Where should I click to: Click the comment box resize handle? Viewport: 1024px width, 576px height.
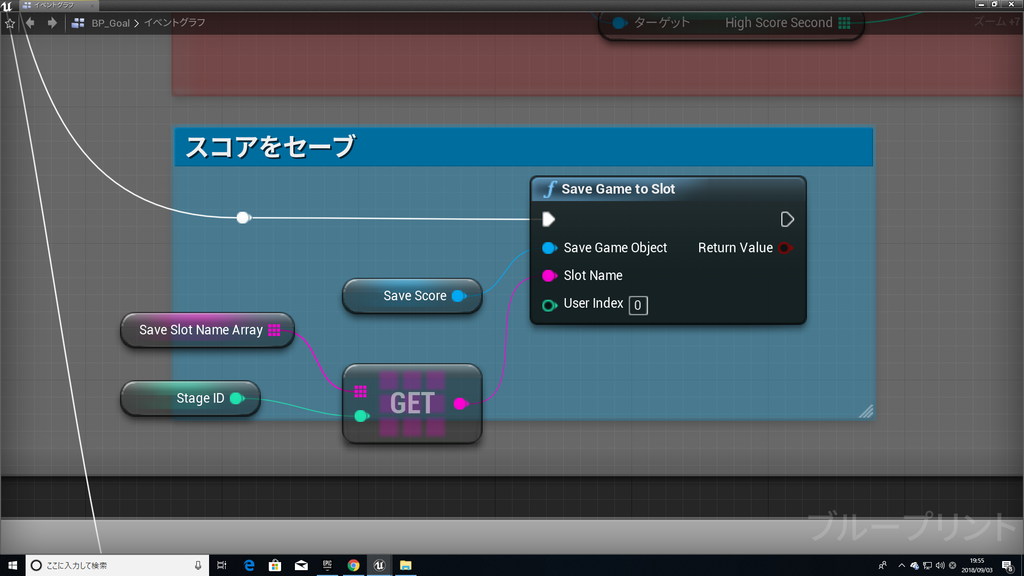[x=866, y=411]
